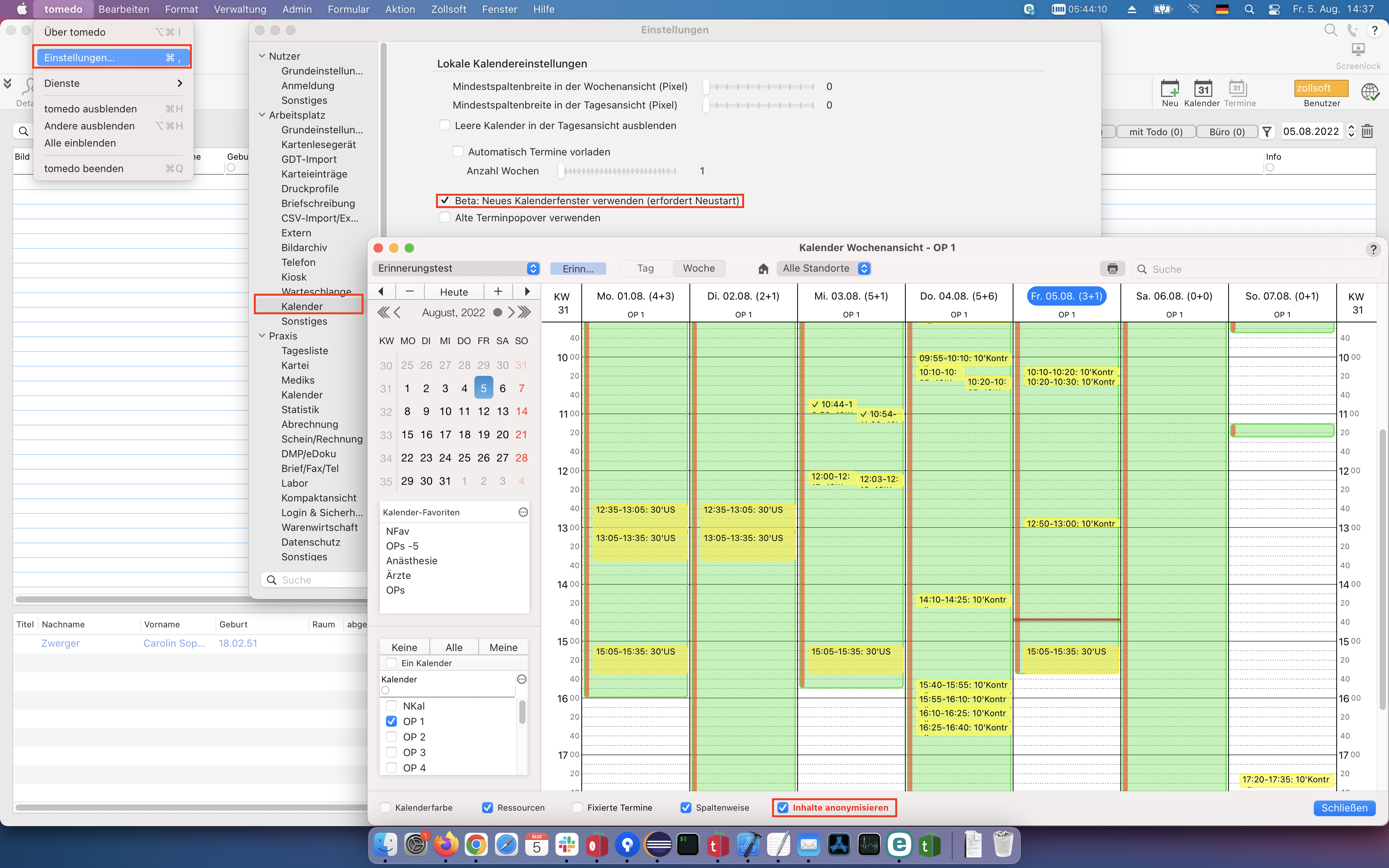
Task: Click the filter funnel icon
Action: tap(1267, 132)
